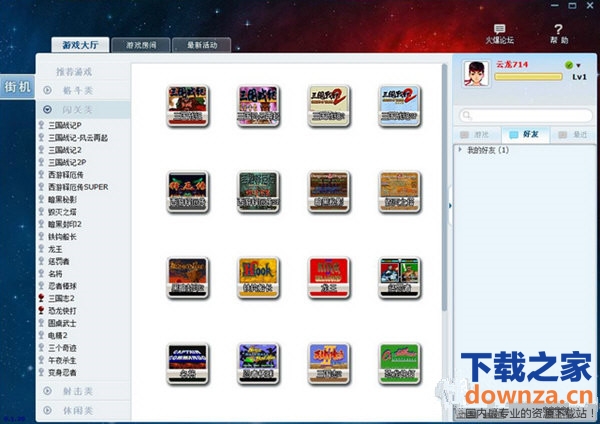Open the 三国战记P game tile in the grid
600x424 pixels.
[188, 106]
